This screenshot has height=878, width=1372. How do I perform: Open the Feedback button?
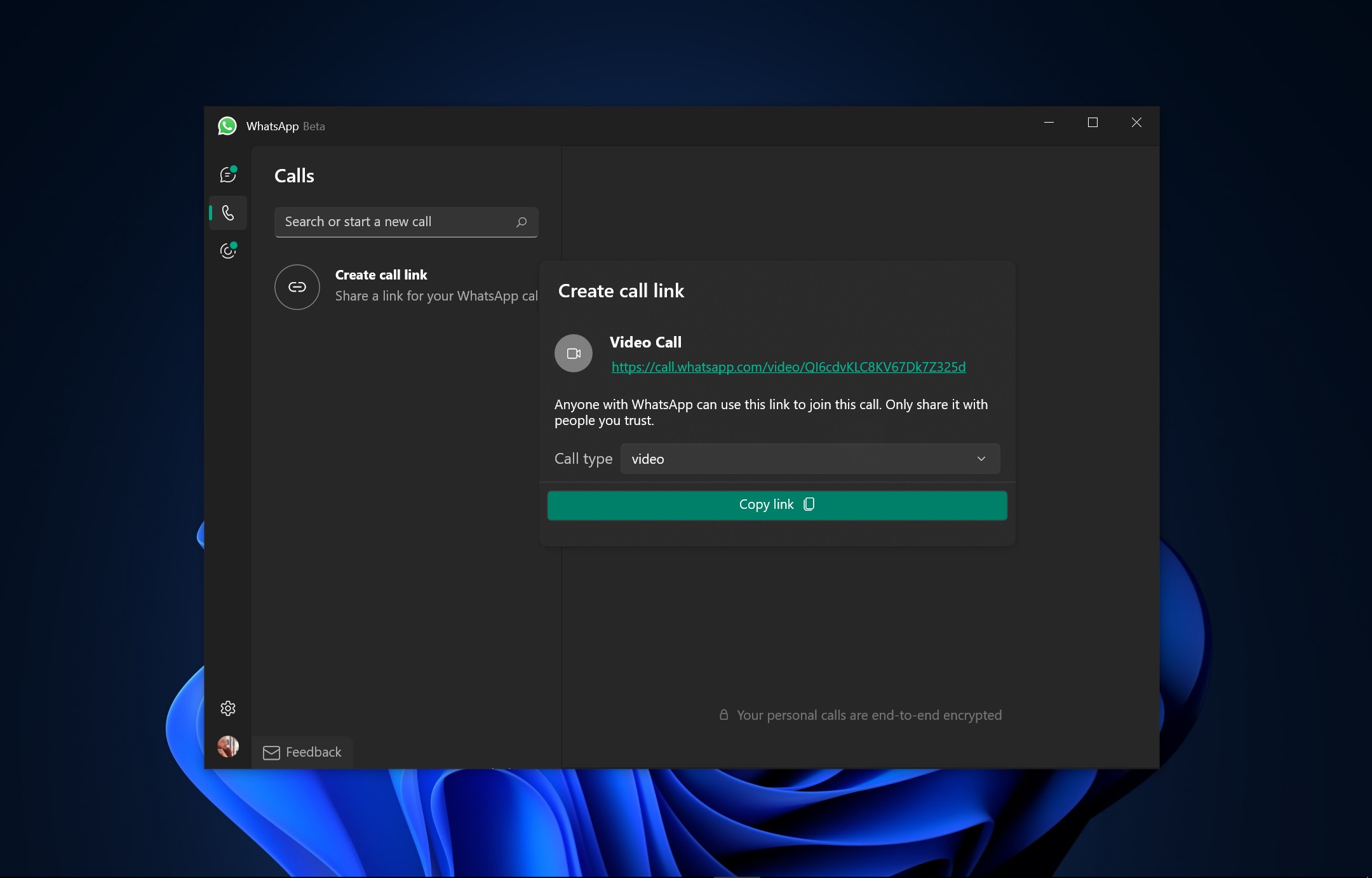pyautogui.click(x=302, y=752)
